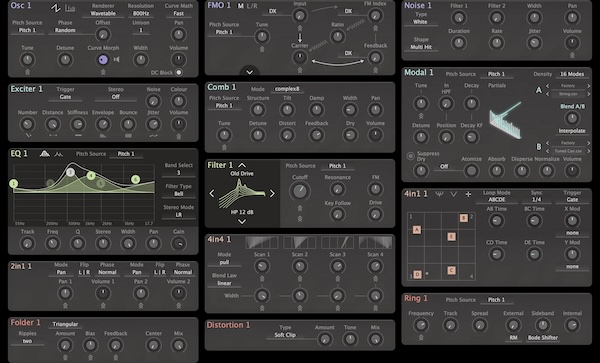Open the Resolution 800Hz dropdown
The height and width of the screenshot is (363, 600).
141,13
